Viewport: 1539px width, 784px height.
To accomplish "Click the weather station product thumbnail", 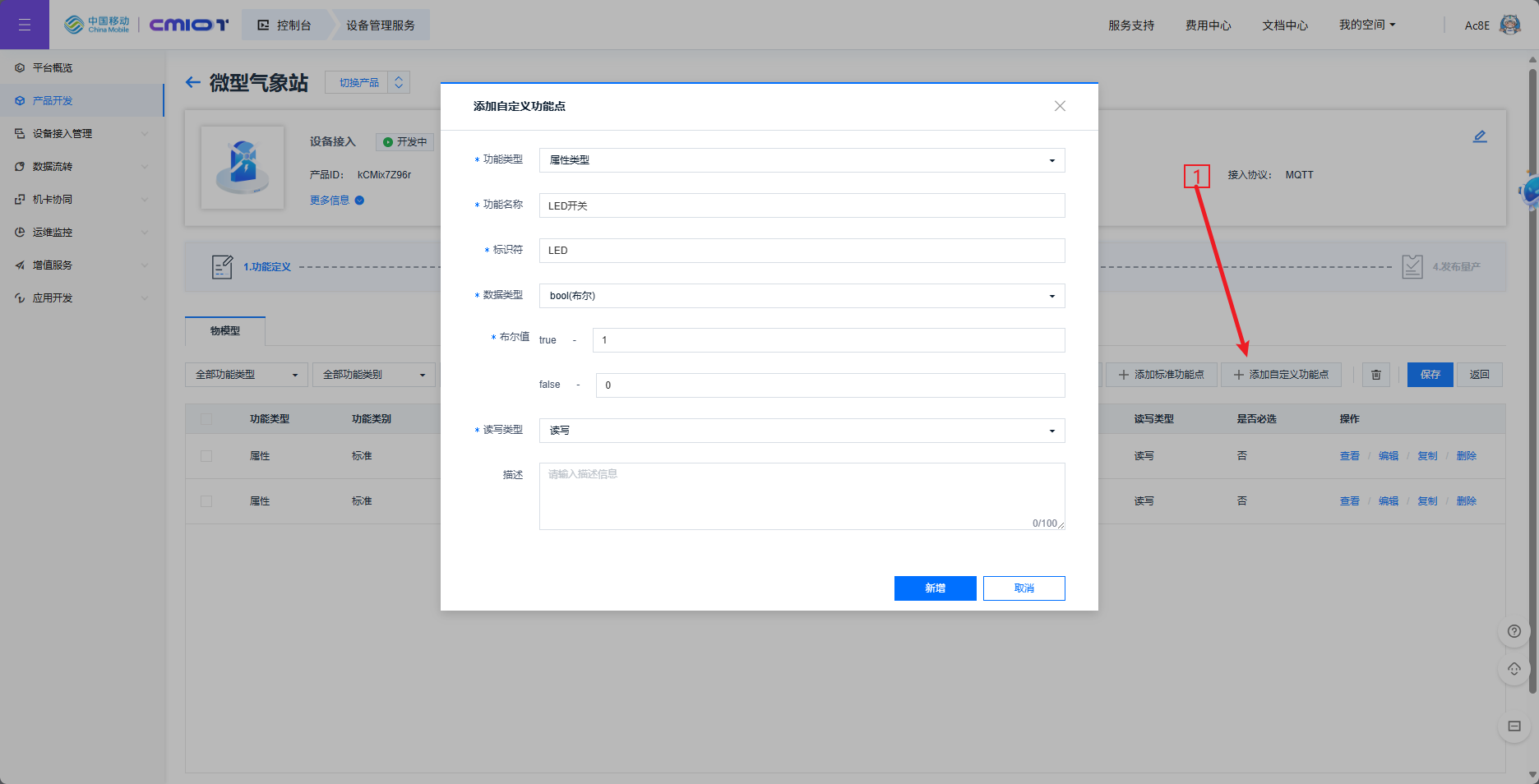I will (x=243, y=167).
